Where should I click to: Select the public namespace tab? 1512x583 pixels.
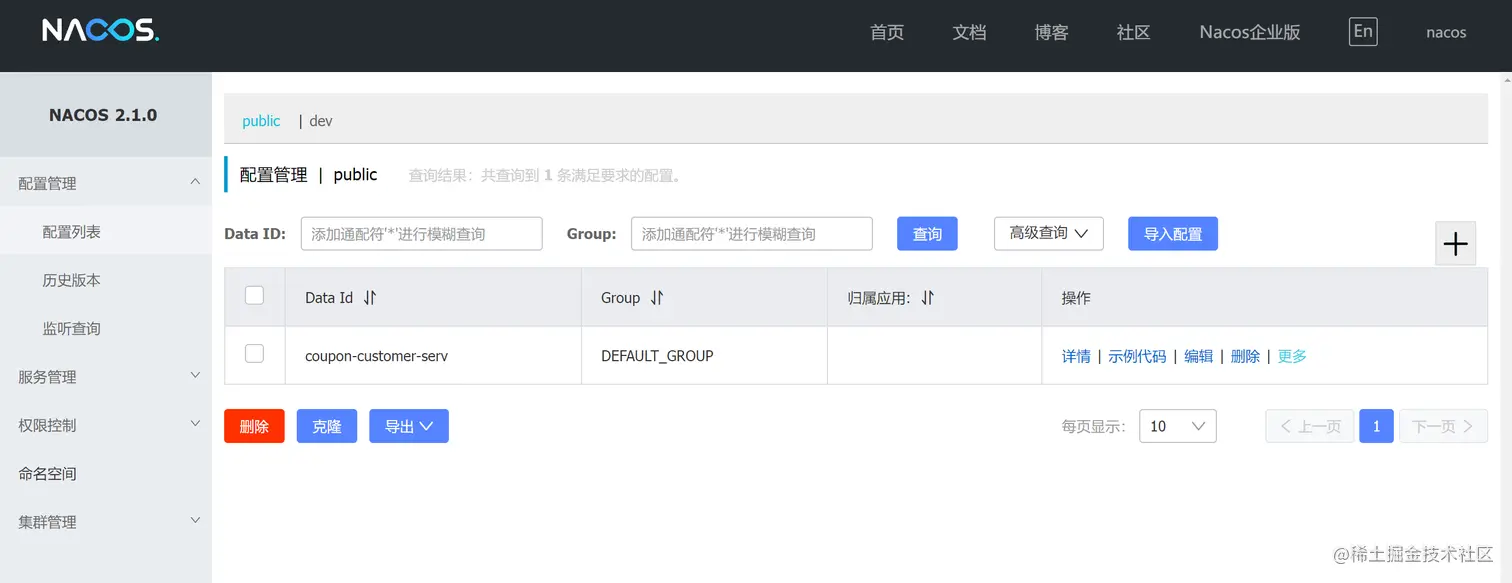(261, 121)
